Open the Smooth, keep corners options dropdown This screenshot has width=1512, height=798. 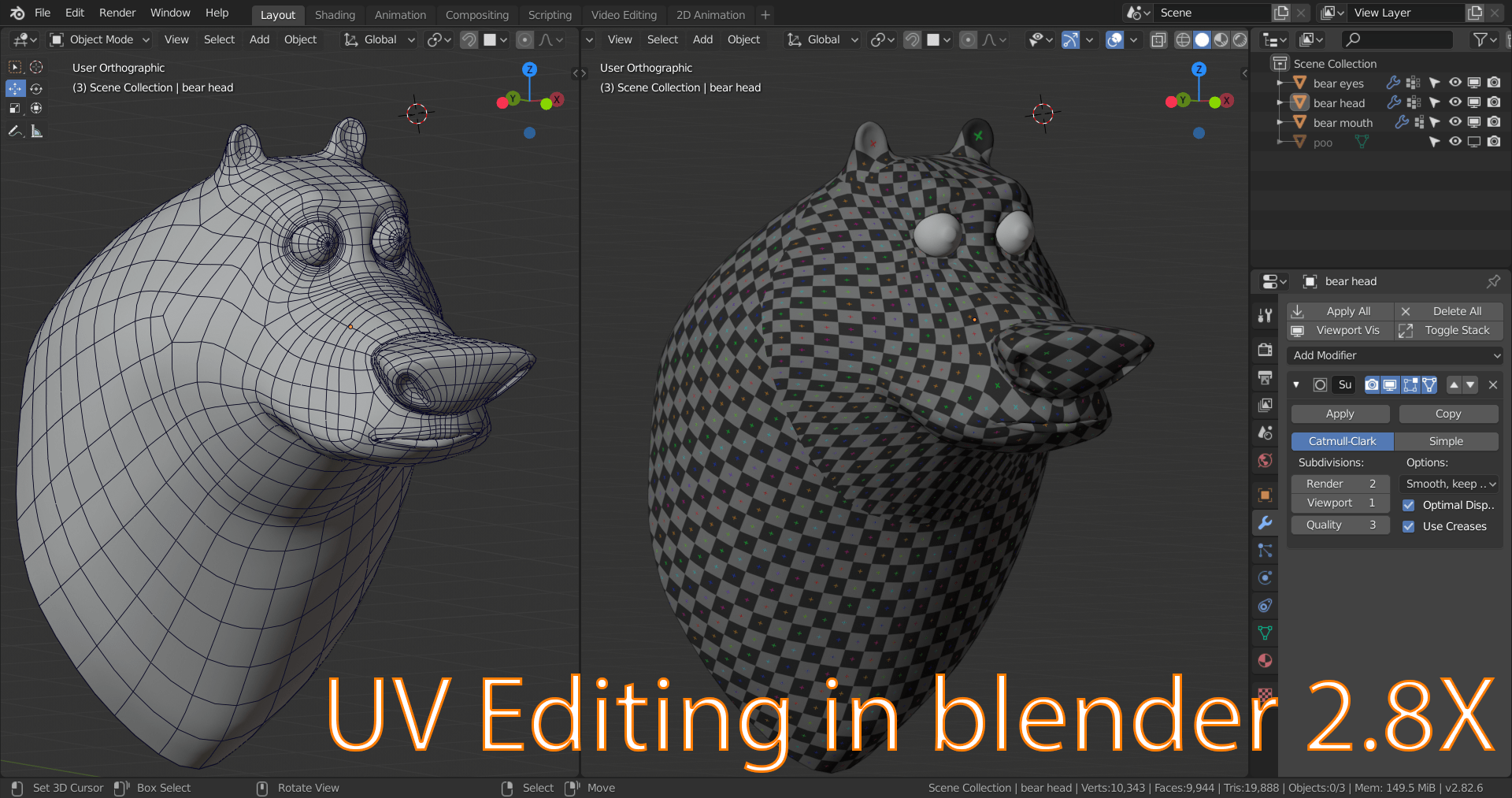click(x=1449, y=484)
